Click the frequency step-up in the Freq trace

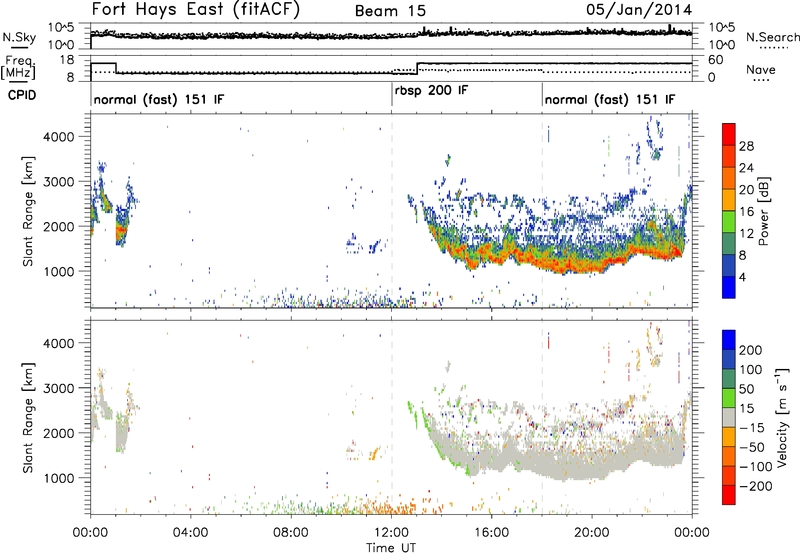[x=417, y=68]
